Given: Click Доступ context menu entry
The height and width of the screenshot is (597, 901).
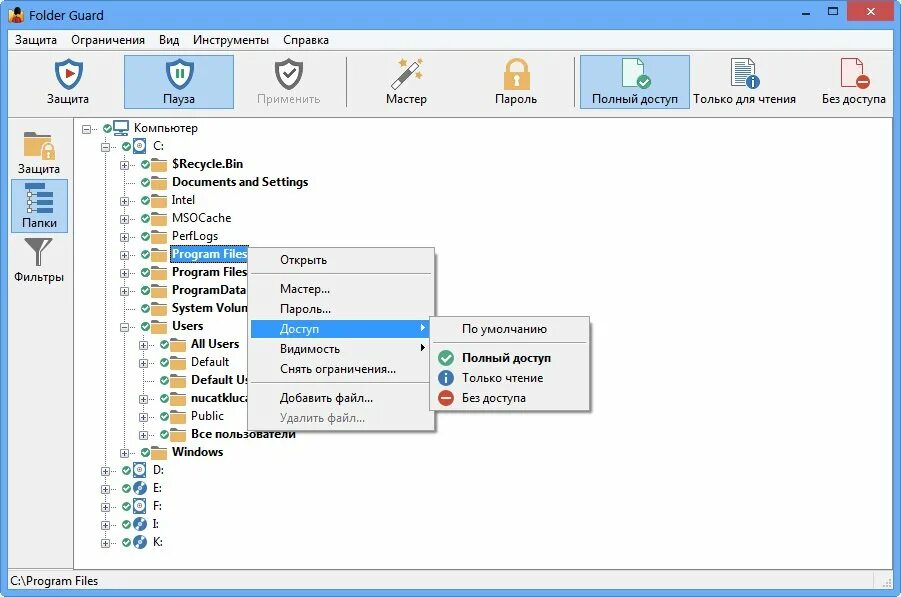Looking at the screenshot, I should click(x=342, y=329).
